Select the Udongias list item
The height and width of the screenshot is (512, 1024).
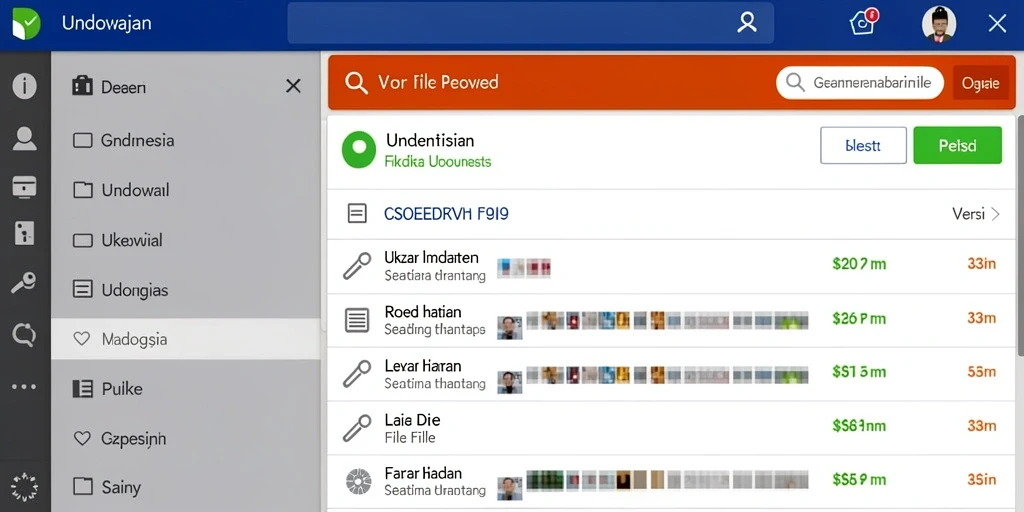pyautogui.click(x=185, y=289)
